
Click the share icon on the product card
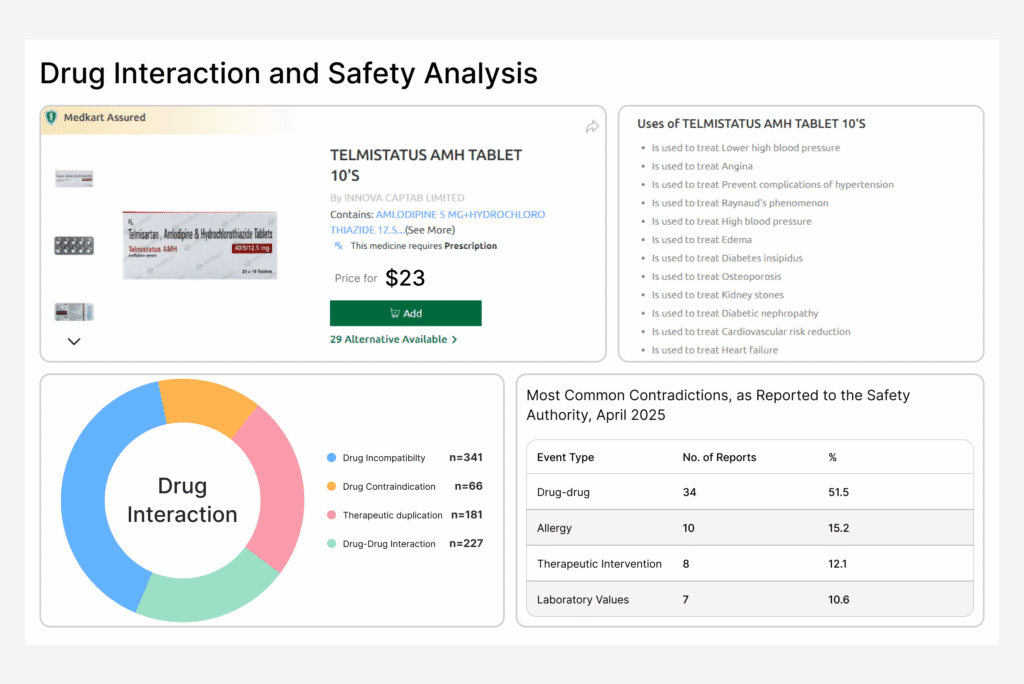tap(591, 127)
